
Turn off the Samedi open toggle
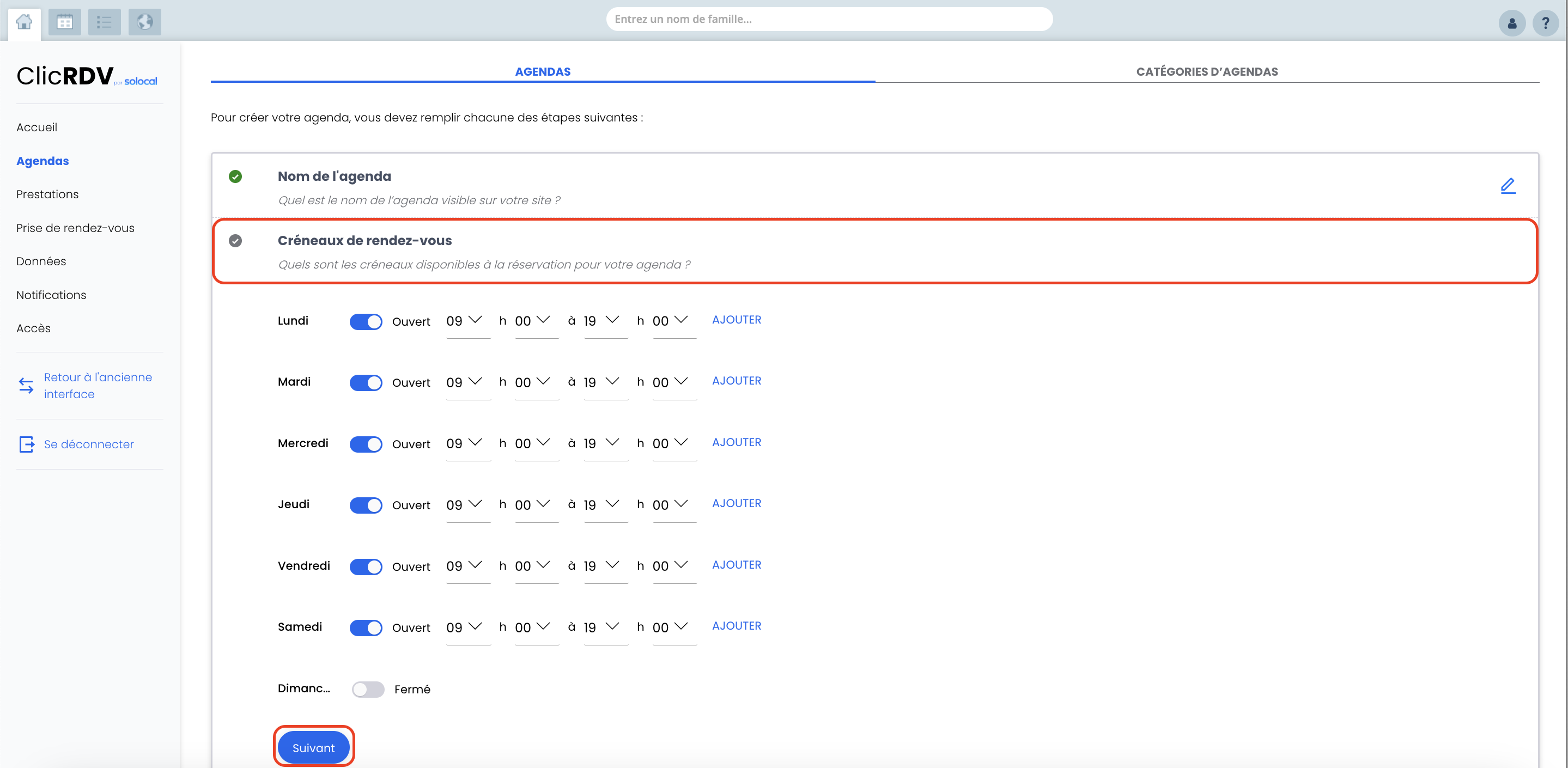[x=366, y=627]
